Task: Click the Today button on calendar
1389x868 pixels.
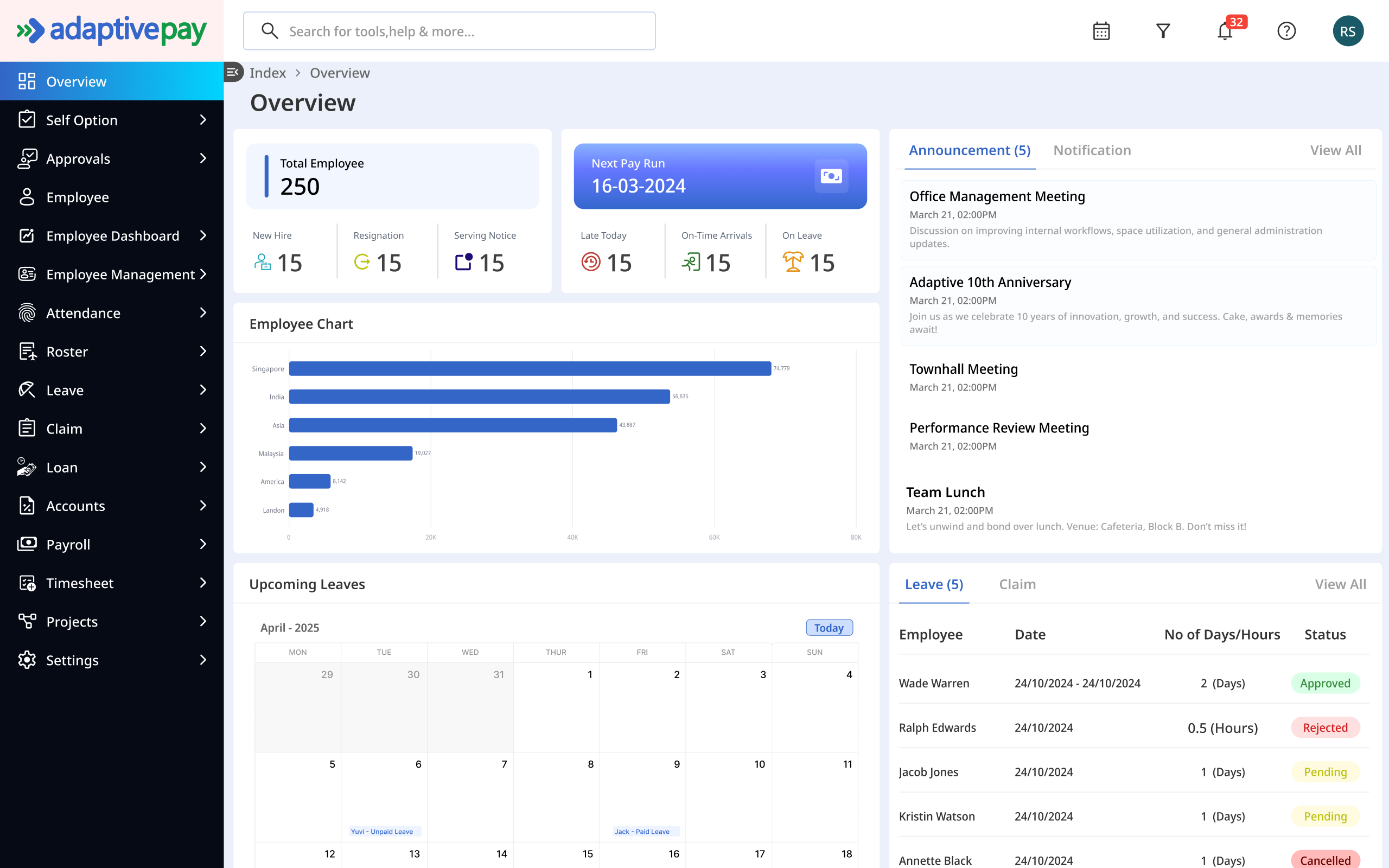Action: tap(829, 628)
